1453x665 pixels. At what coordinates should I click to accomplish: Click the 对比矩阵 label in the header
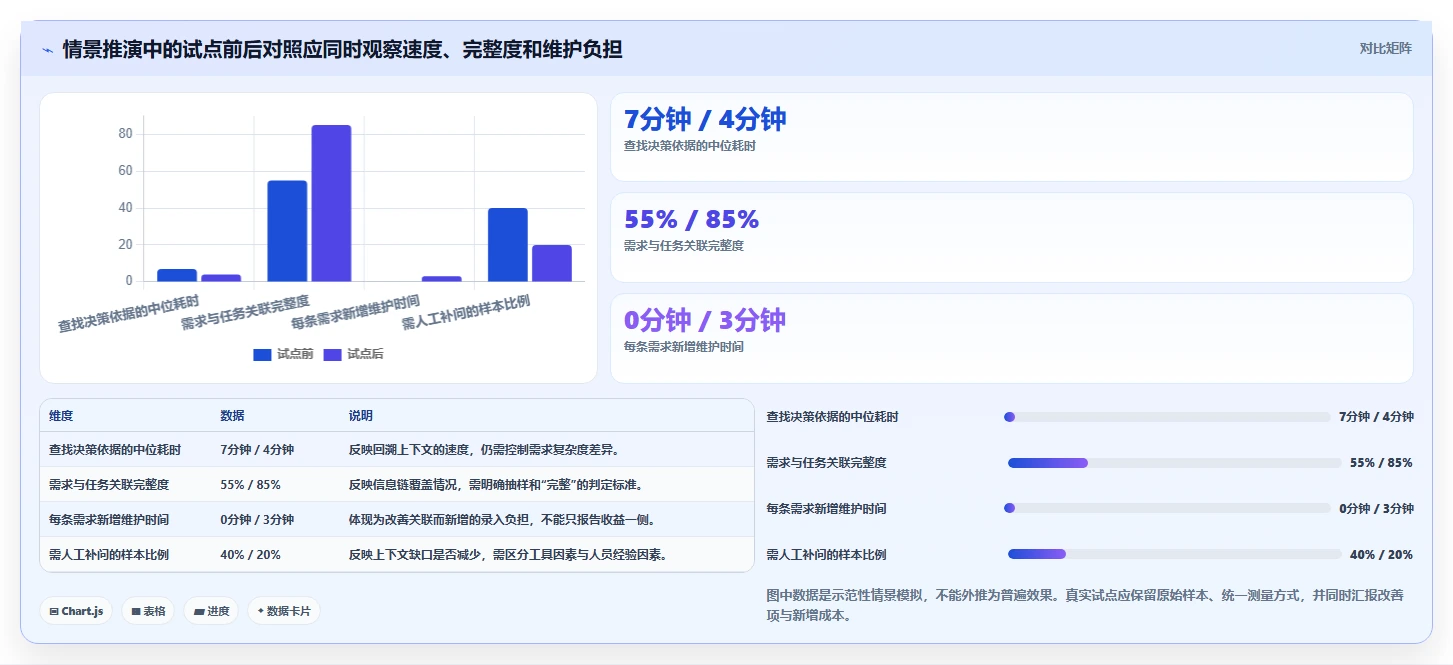(1385, 48)
